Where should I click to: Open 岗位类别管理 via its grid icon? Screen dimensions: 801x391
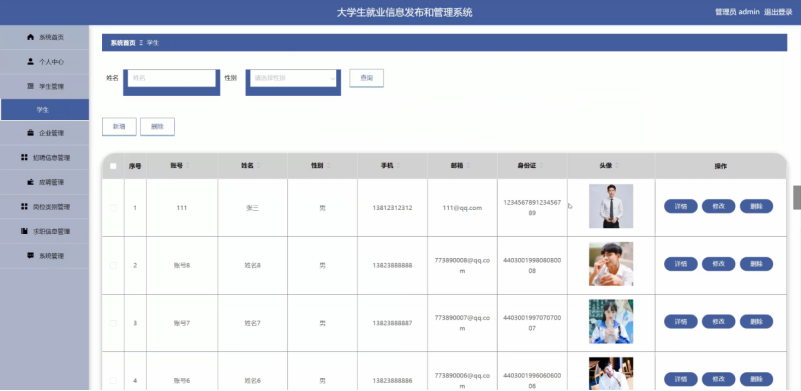click(x=24, y=206)
